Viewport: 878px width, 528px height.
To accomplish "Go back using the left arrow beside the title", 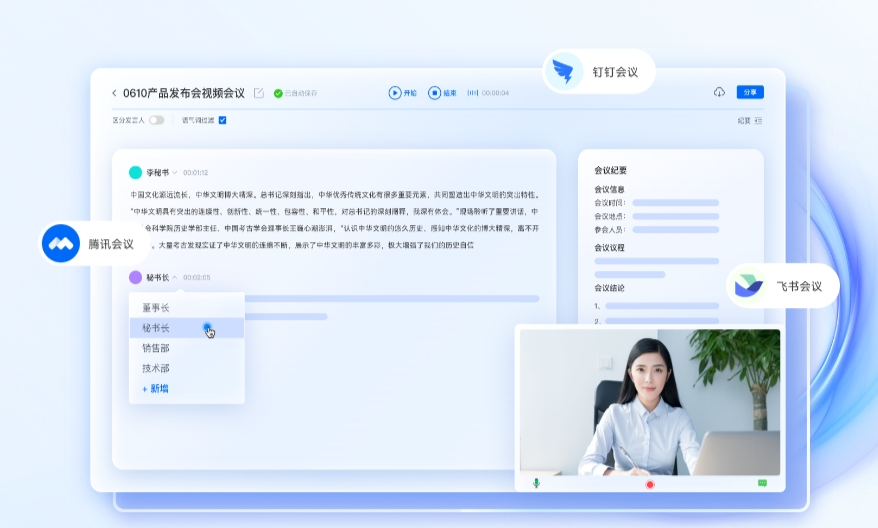I will coord(114,93).
